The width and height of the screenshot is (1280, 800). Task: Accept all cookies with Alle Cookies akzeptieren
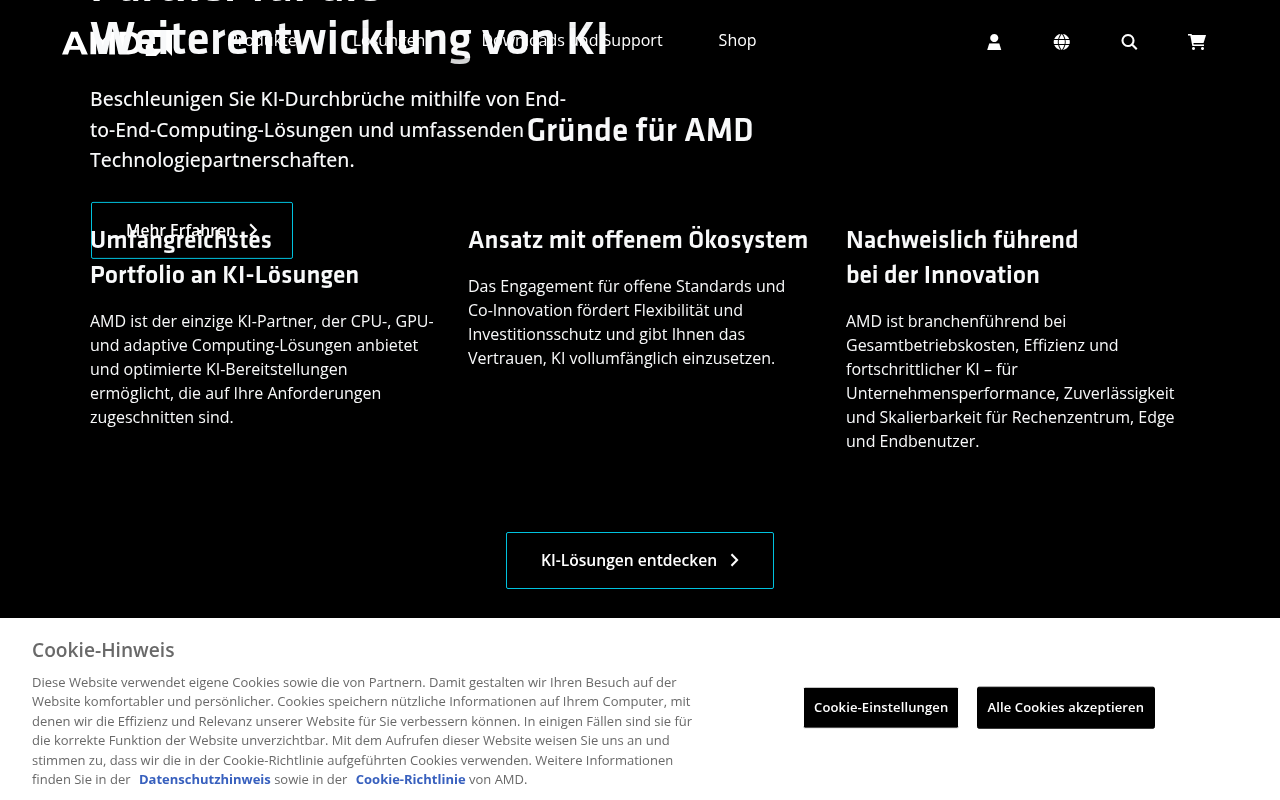(1066, 707)
